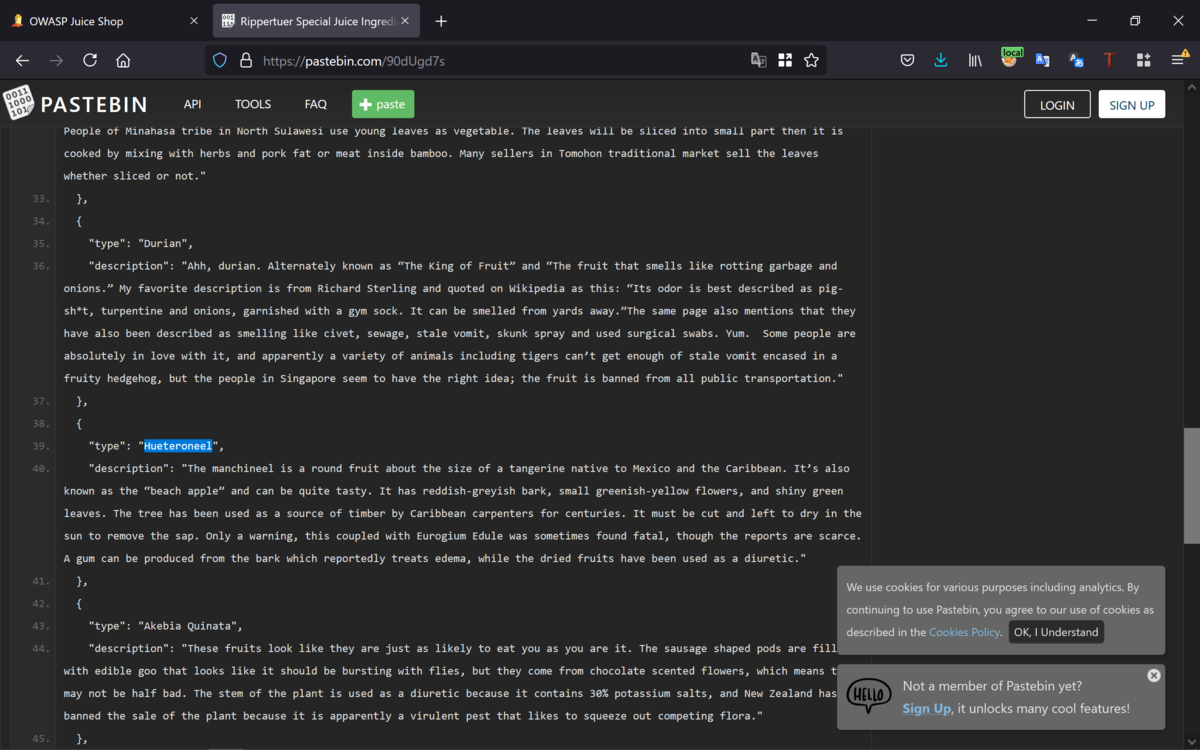Go back to the previous page

pos(23,60)
